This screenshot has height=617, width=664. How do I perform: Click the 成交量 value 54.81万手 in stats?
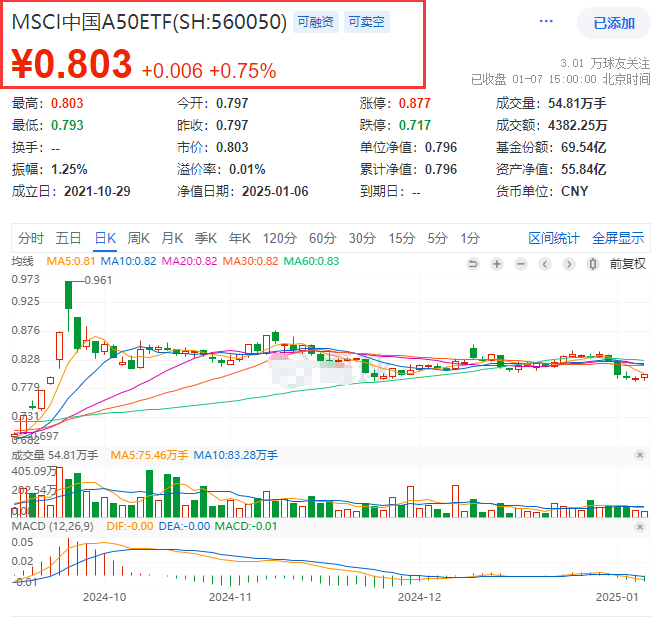pyautogui.click(x=577, y=103)
